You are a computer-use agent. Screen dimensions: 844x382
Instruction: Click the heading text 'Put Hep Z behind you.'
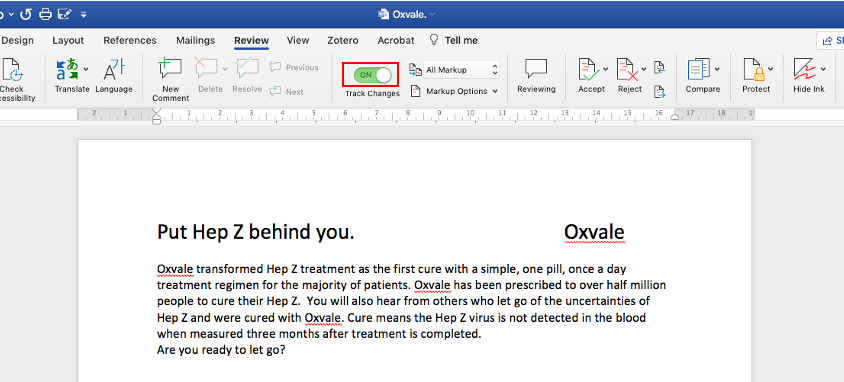[256, 232]
